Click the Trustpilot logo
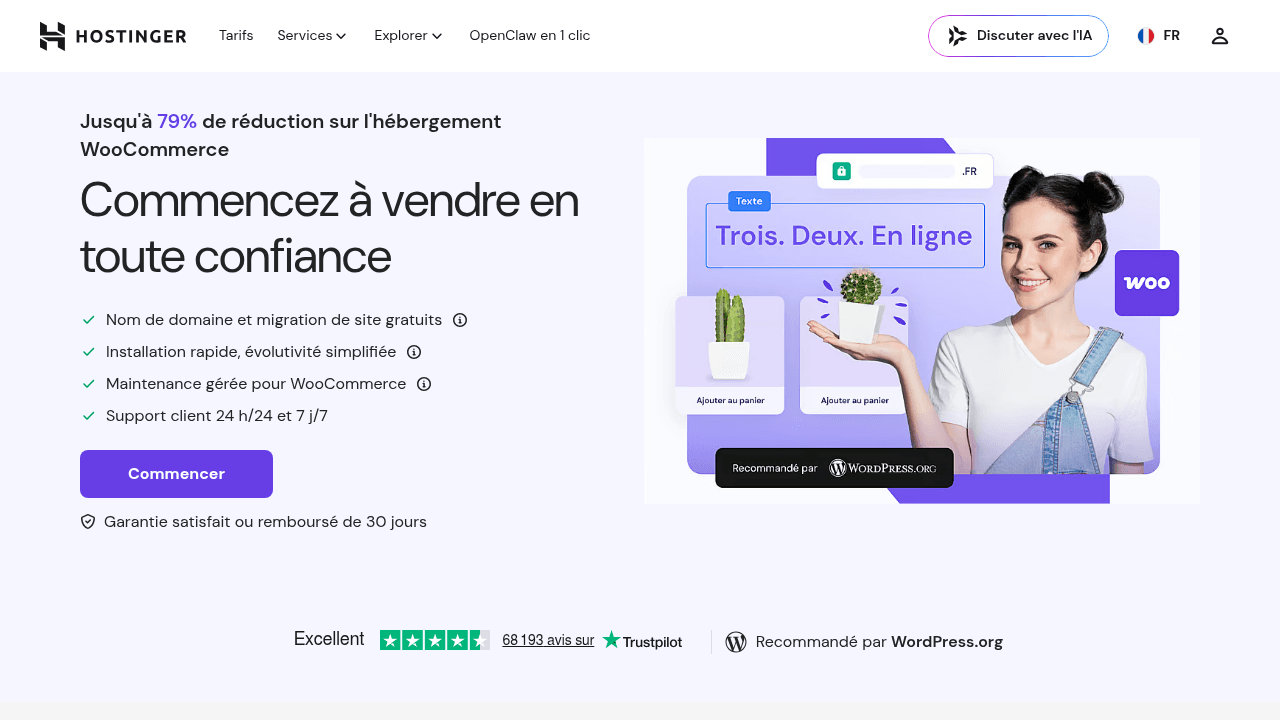 click(642, 641)
